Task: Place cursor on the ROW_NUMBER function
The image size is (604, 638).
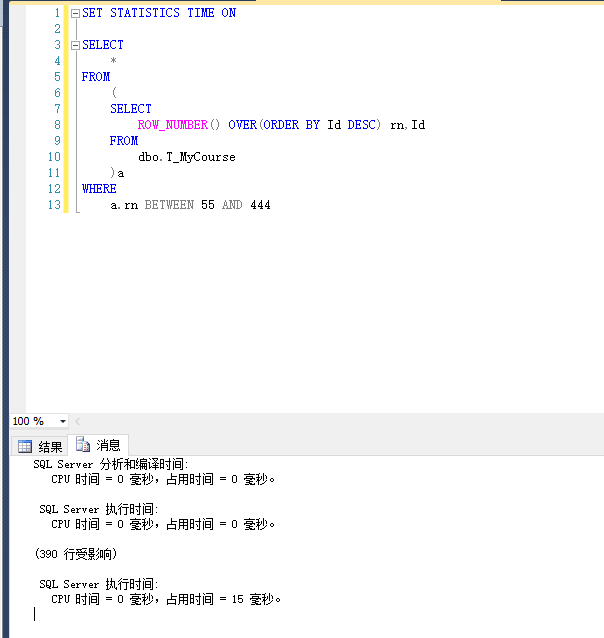Action: pos(172,125)
